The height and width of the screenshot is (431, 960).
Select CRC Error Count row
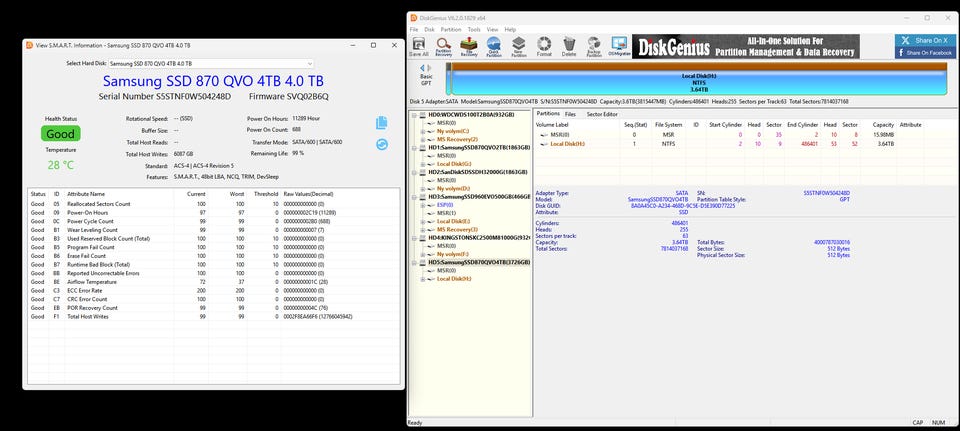pos(213,299)
